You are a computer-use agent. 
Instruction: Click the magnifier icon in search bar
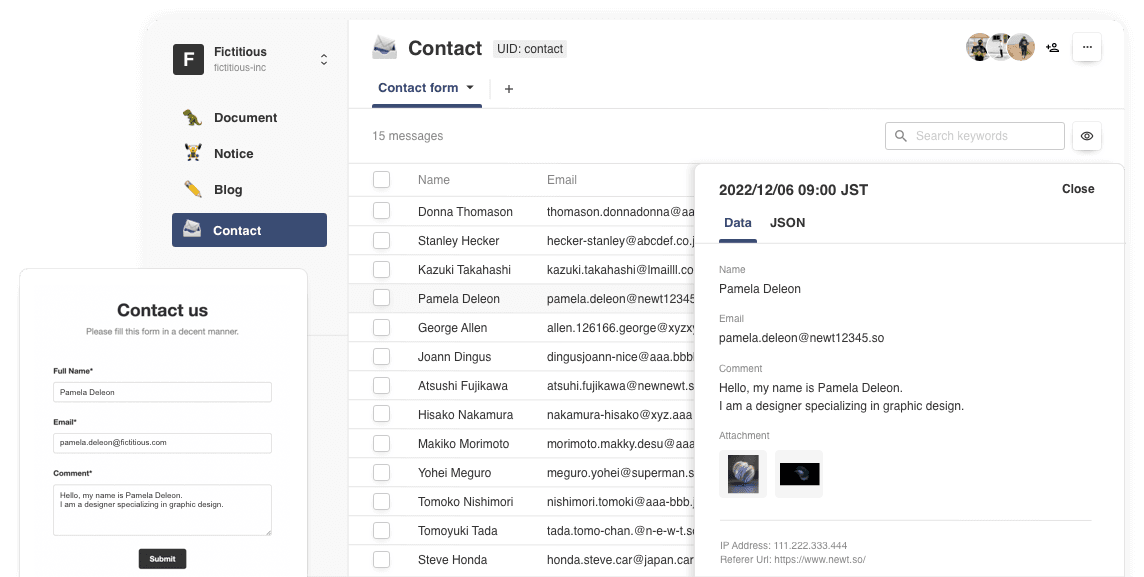coord(901,135)
